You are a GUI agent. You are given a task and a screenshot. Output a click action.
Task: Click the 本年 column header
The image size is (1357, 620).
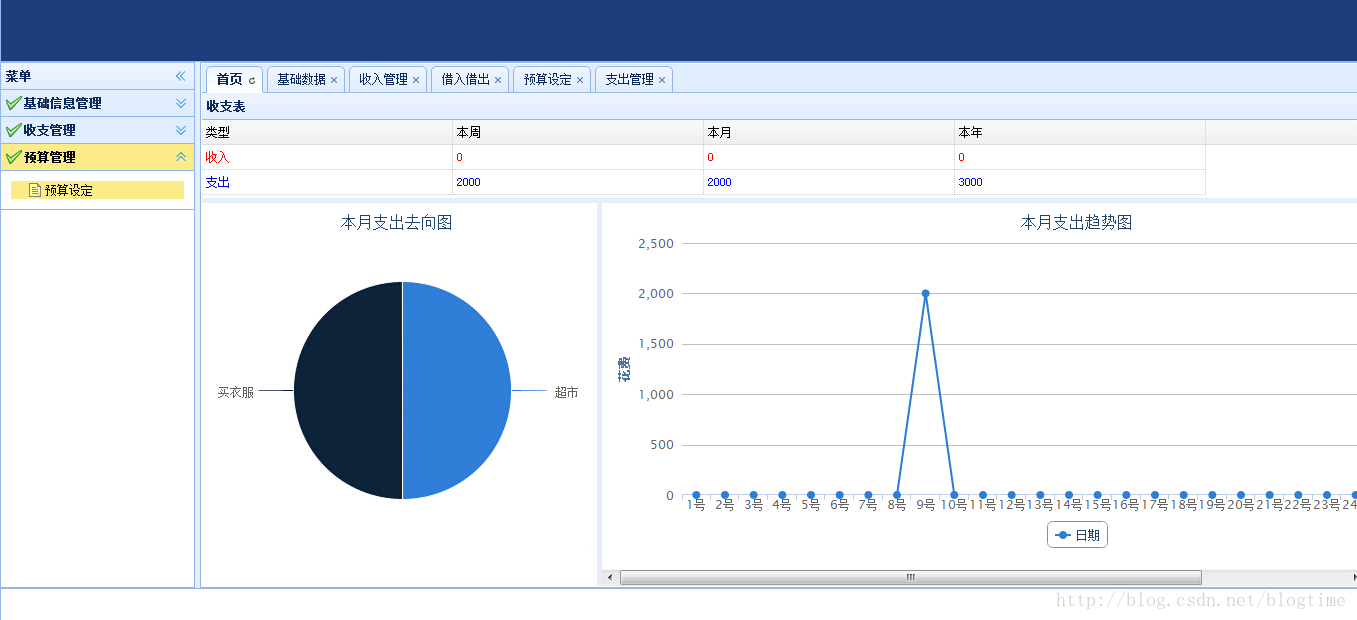(x=1080, y=132)
